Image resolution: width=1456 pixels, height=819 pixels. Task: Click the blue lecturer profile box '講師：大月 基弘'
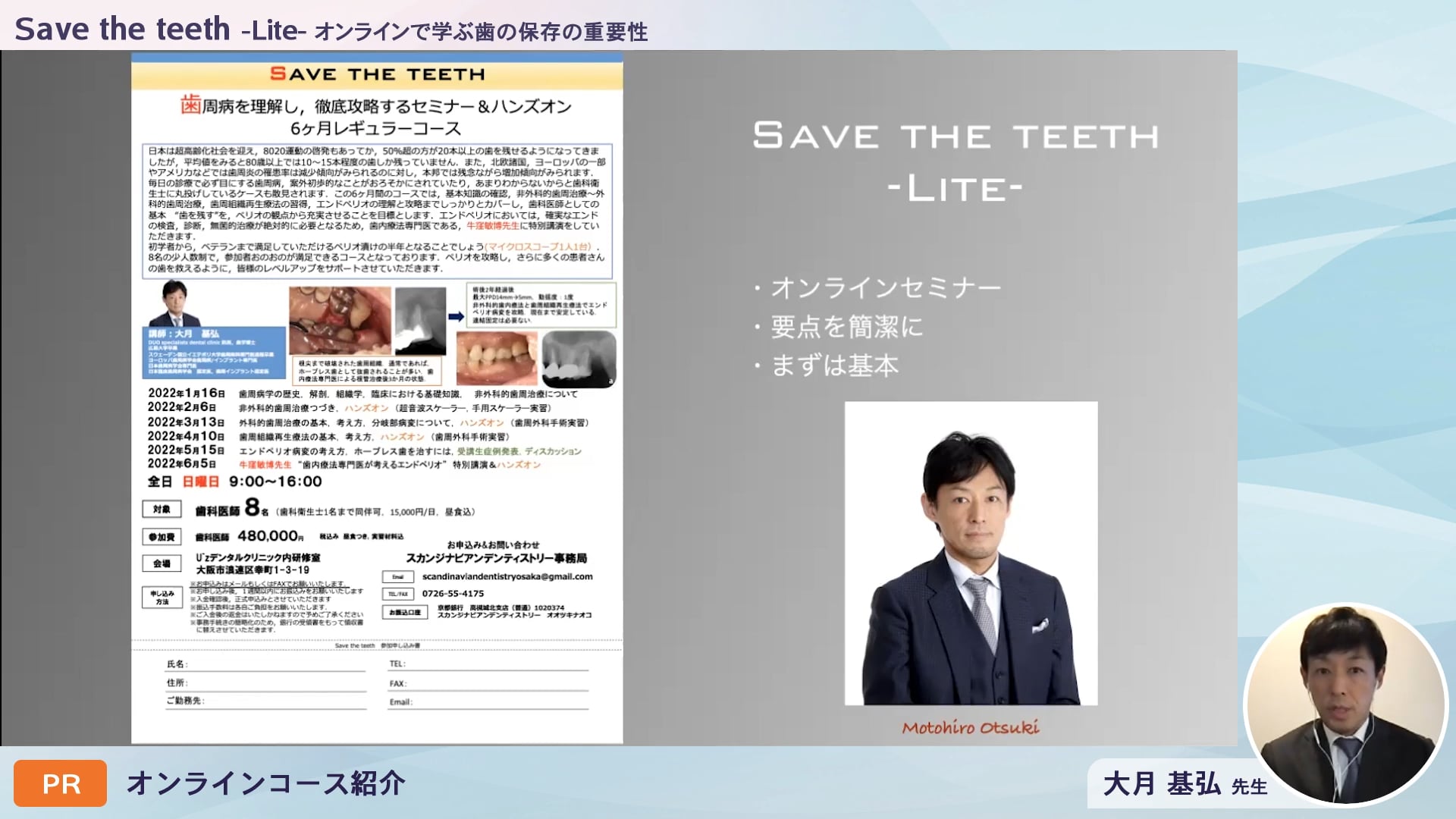(x=214, y=353)
